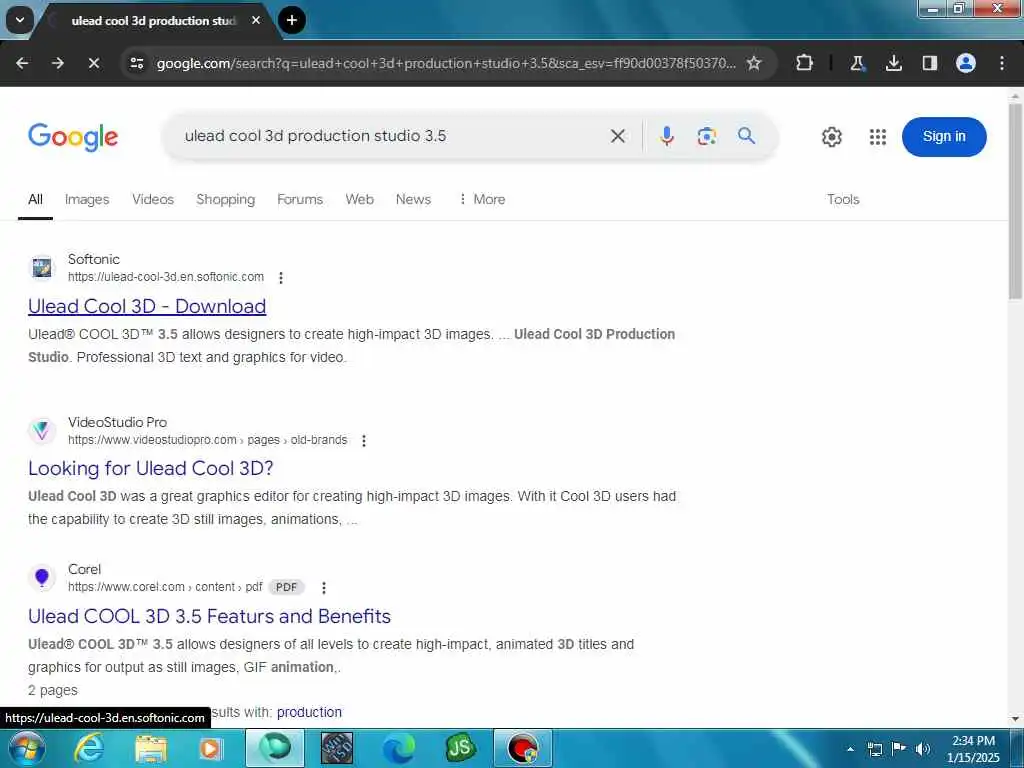Click the address bar URL
Viewport: 1024px width, 768px height.
click(x=446, y=63)
